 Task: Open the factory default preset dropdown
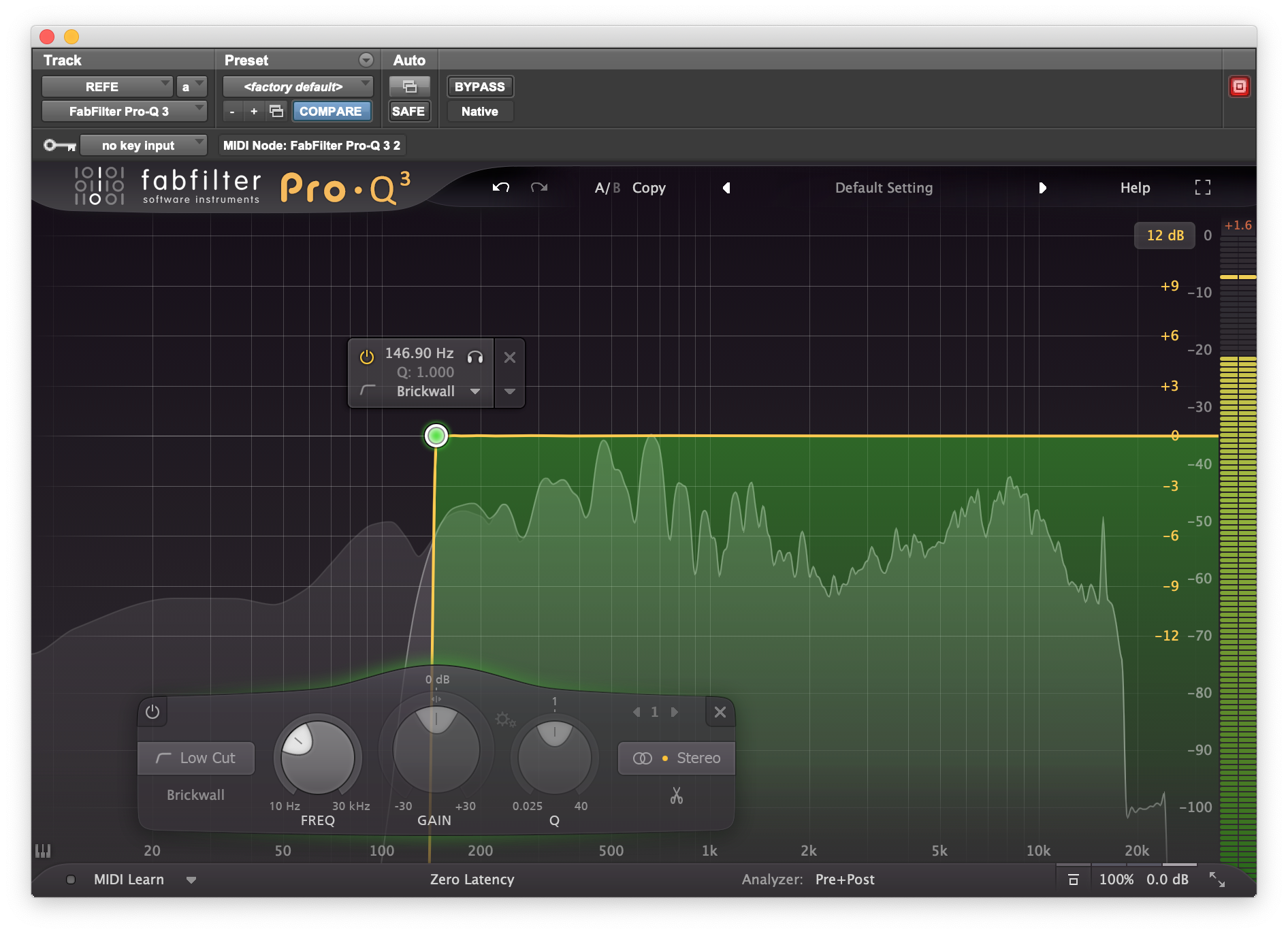tap(298, 86)
